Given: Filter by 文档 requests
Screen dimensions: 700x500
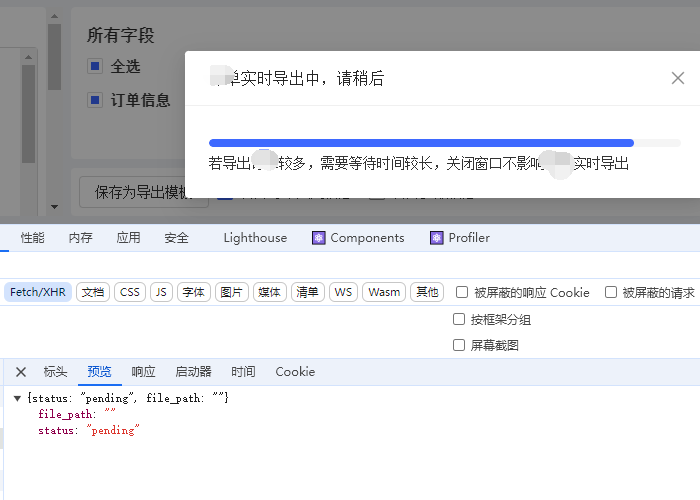Looking at the screenshot, I should coord(93,292).
